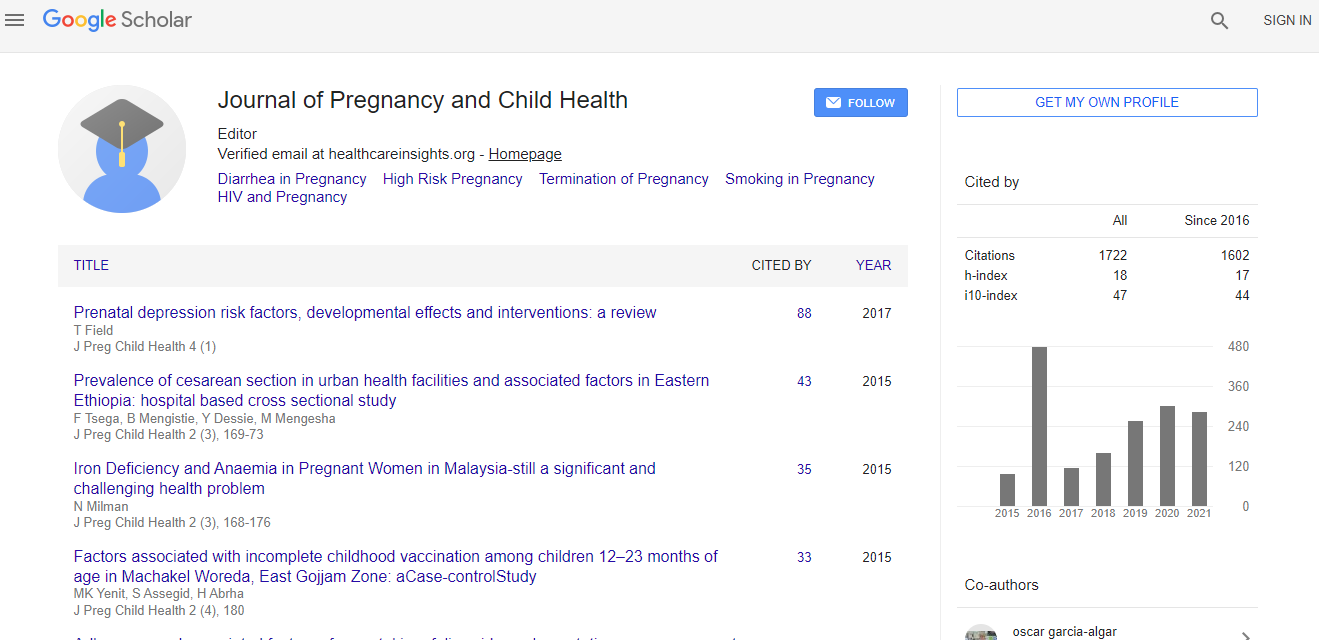View the 88 citations count link

click(804, 313)
